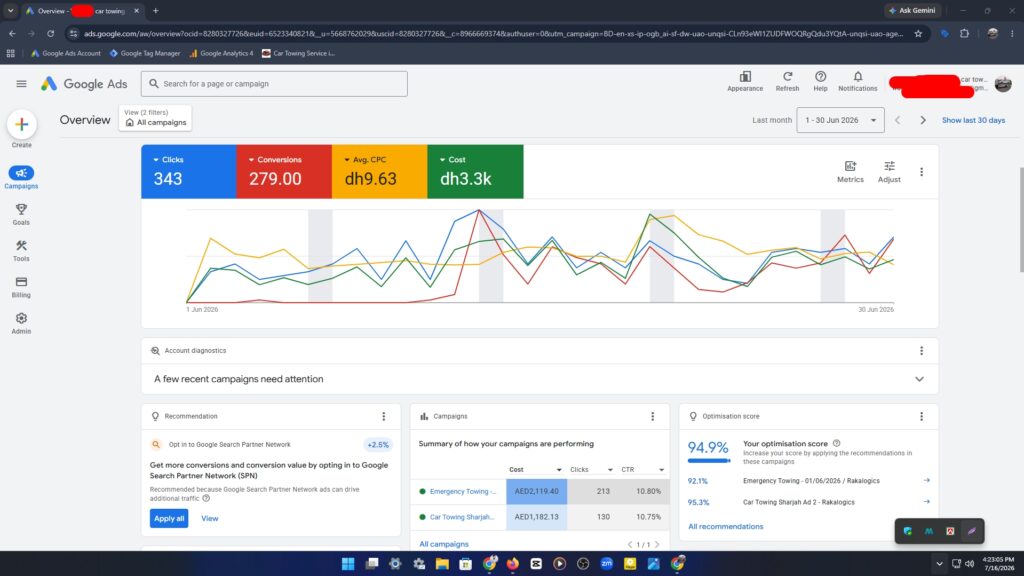Open the Billing sidebar section
The height and width of the screenshot is (576, 1024).
pos(22,287)
